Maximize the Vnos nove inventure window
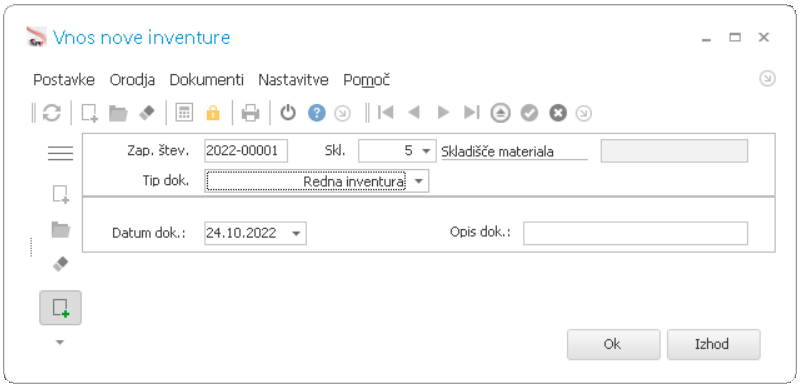The image size is (800, 389). 735,37
